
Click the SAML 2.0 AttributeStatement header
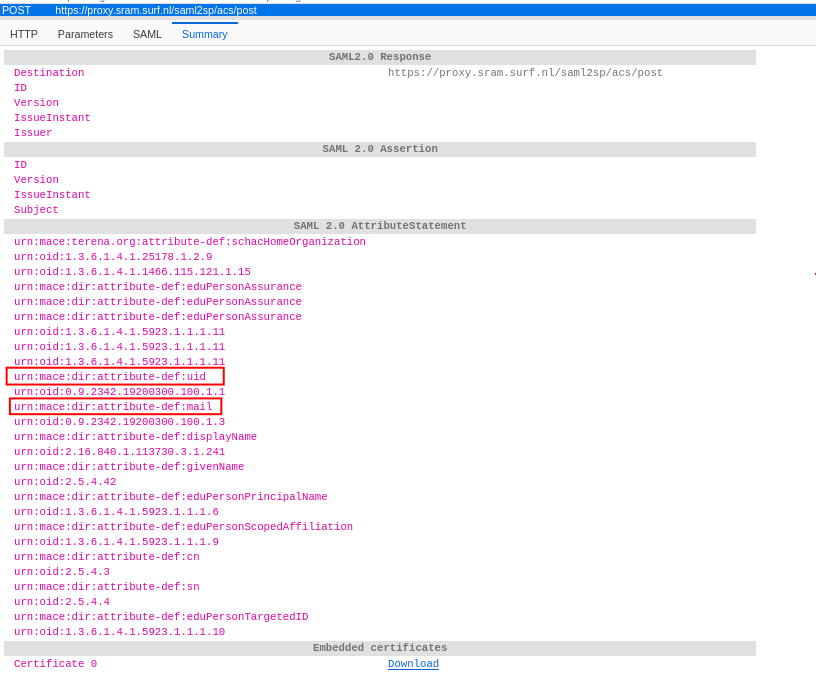[380, 226]
